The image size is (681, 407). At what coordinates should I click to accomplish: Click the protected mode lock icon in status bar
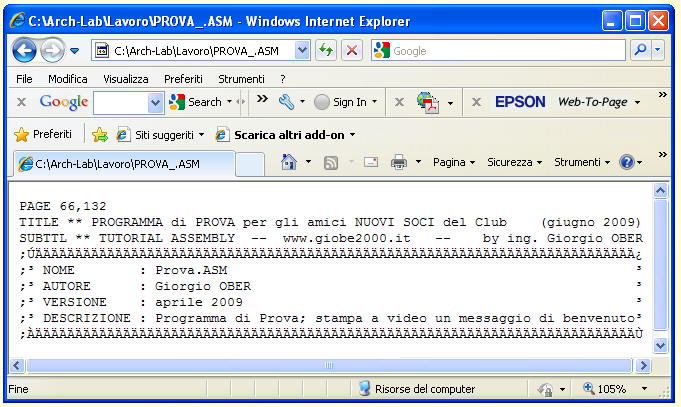pyautogui.click(x=545, y=389)
